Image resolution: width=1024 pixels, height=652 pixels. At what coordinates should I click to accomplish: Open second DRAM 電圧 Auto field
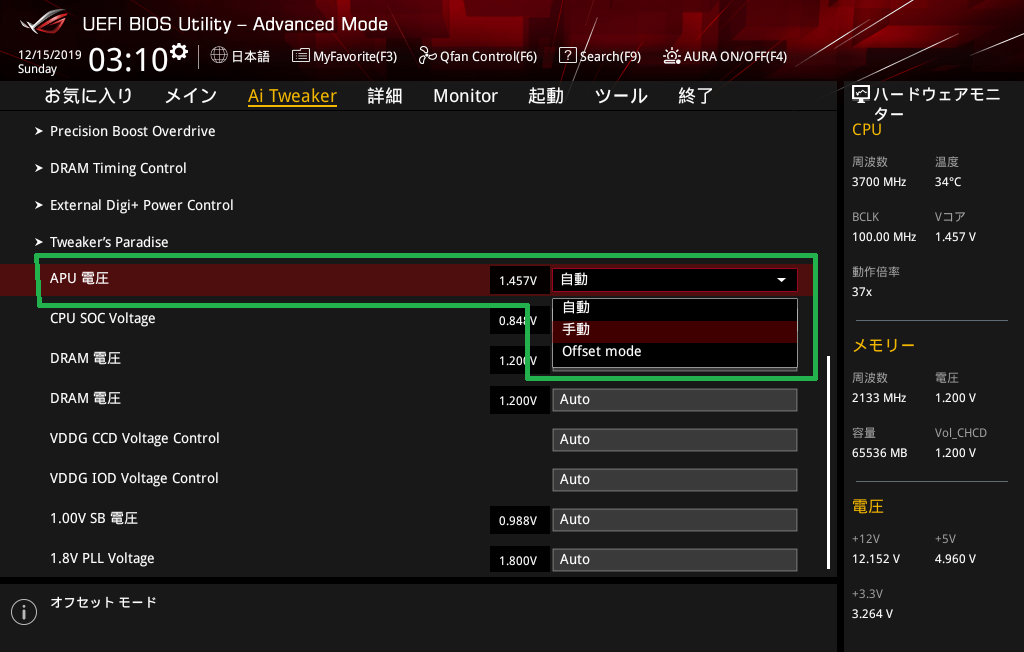coord(675,400)
